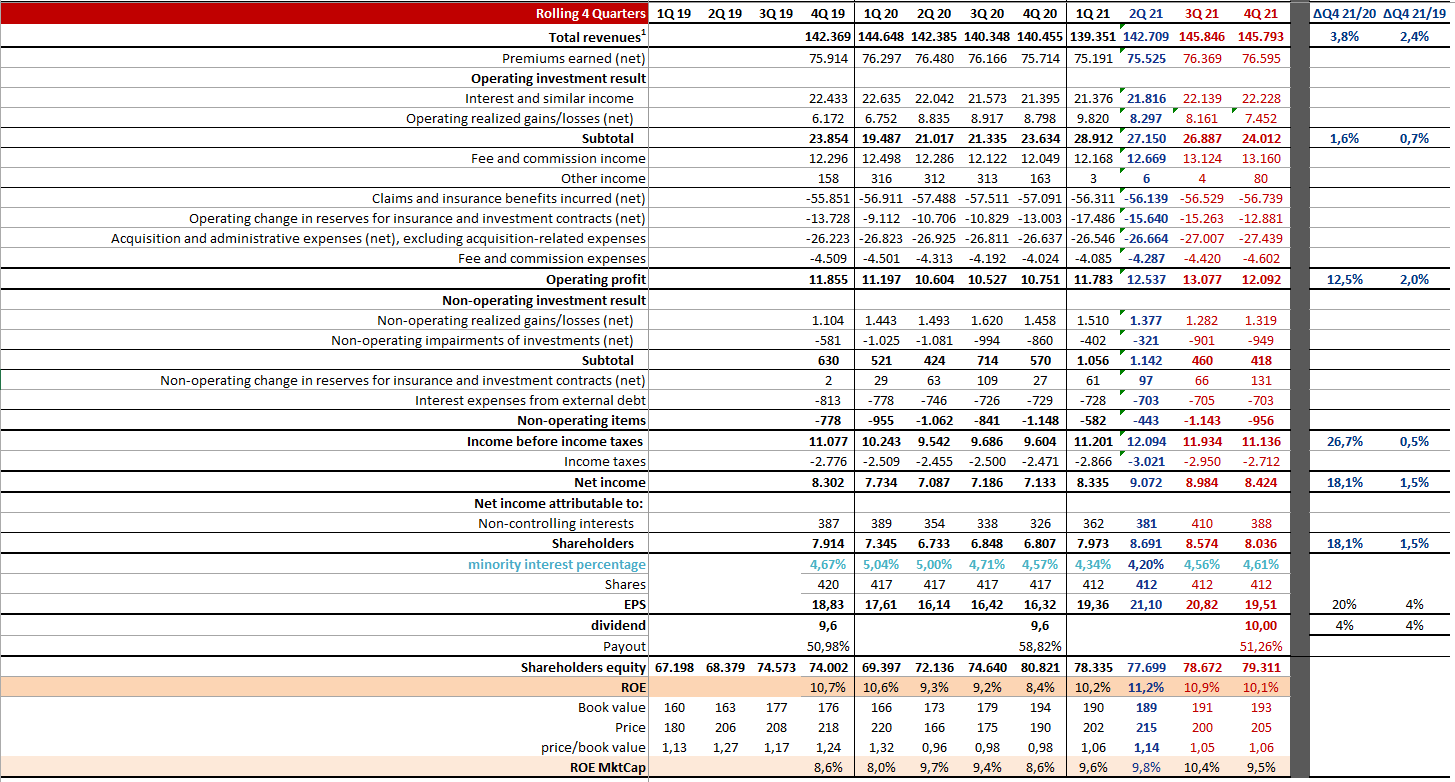Select Other income 4Q 21 value 80

click(x=1260, y=178)
